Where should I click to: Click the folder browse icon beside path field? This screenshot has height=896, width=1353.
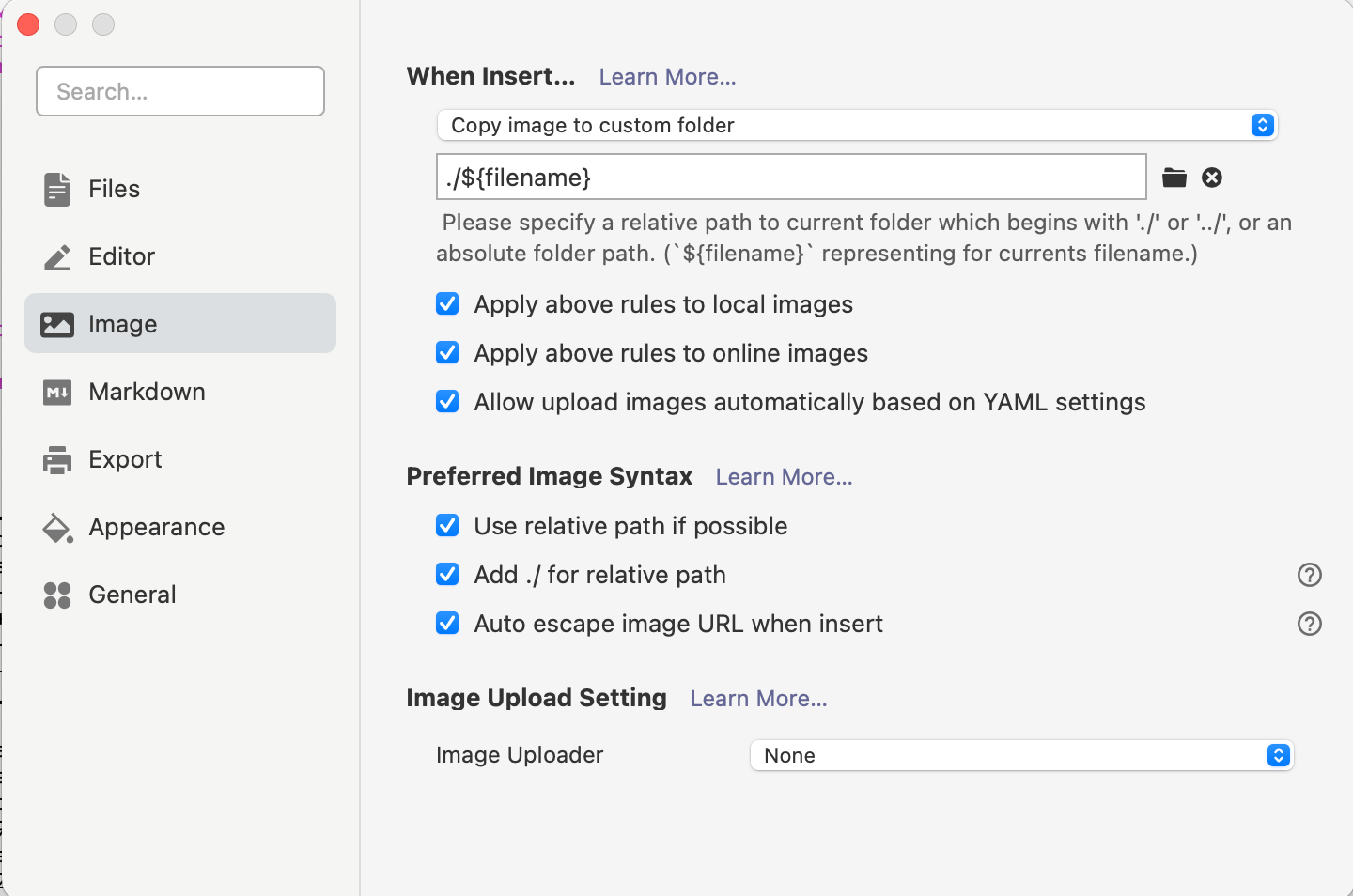1174,178
